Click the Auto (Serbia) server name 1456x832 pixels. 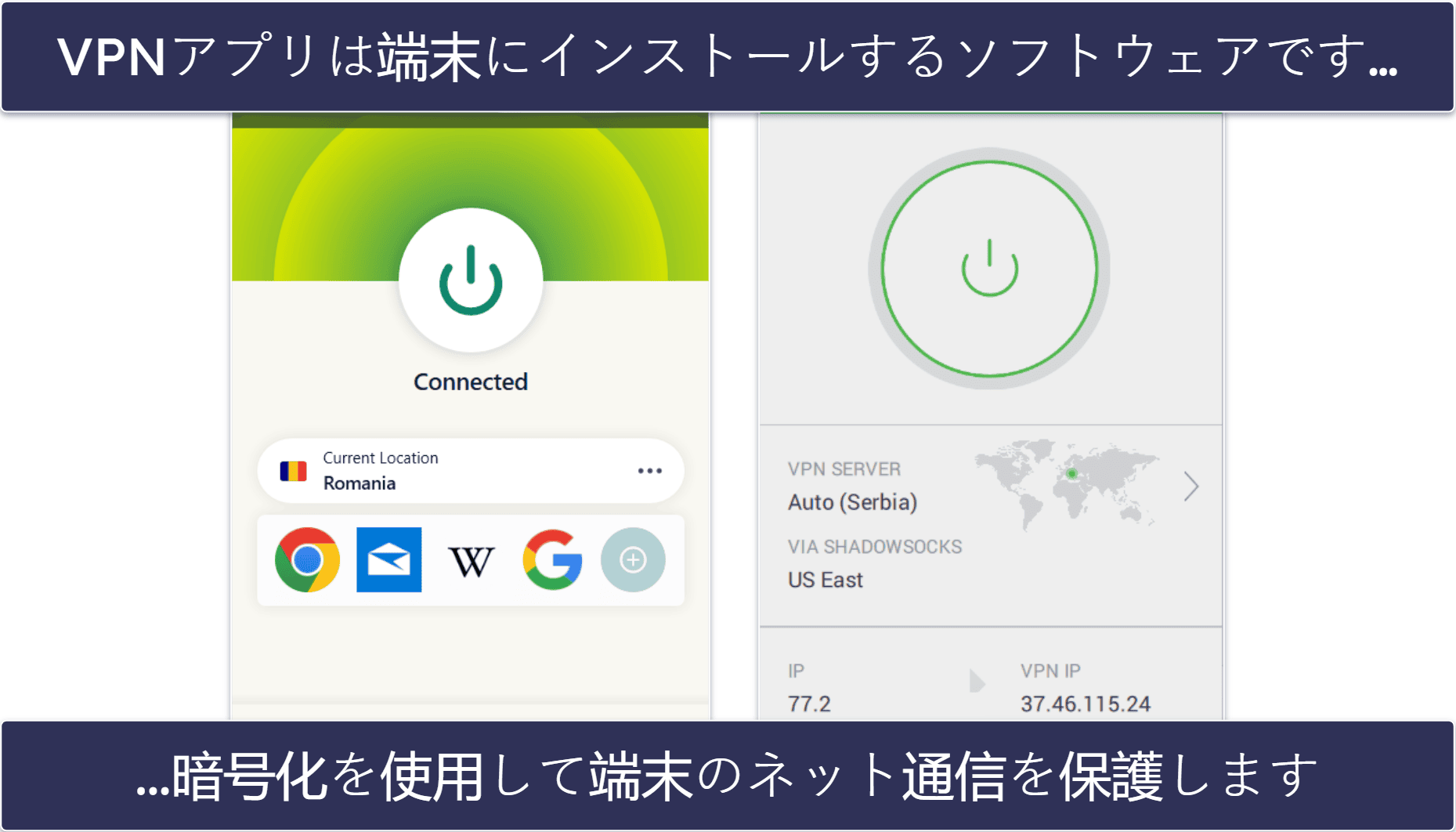[x=852, y=502]
